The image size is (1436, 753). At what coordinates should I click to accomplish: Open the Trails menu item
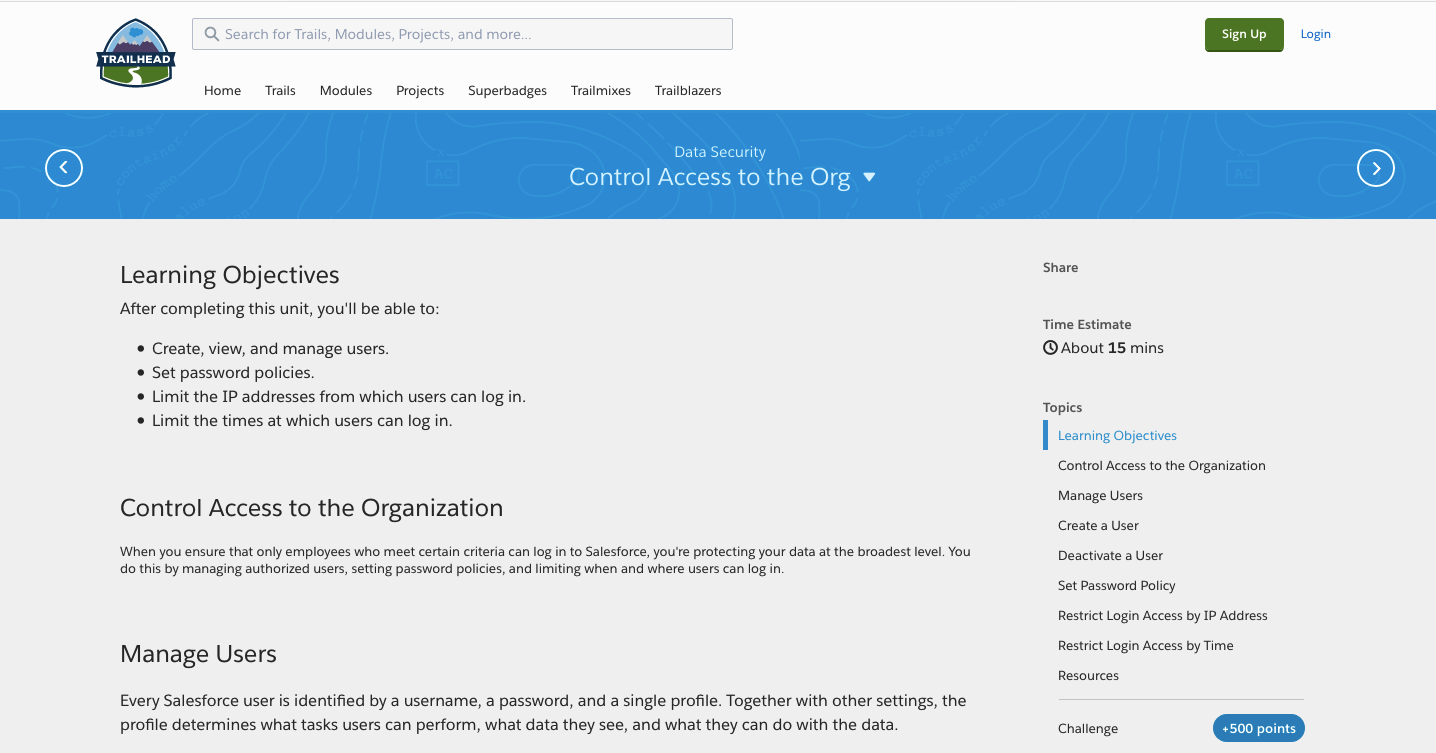[x=280, y=90]
